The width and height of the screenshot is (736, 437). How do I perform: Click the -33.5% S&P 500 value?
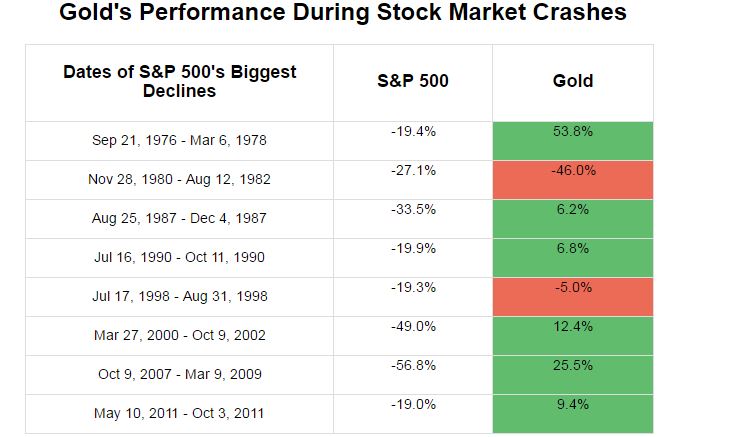coord(413,210)
